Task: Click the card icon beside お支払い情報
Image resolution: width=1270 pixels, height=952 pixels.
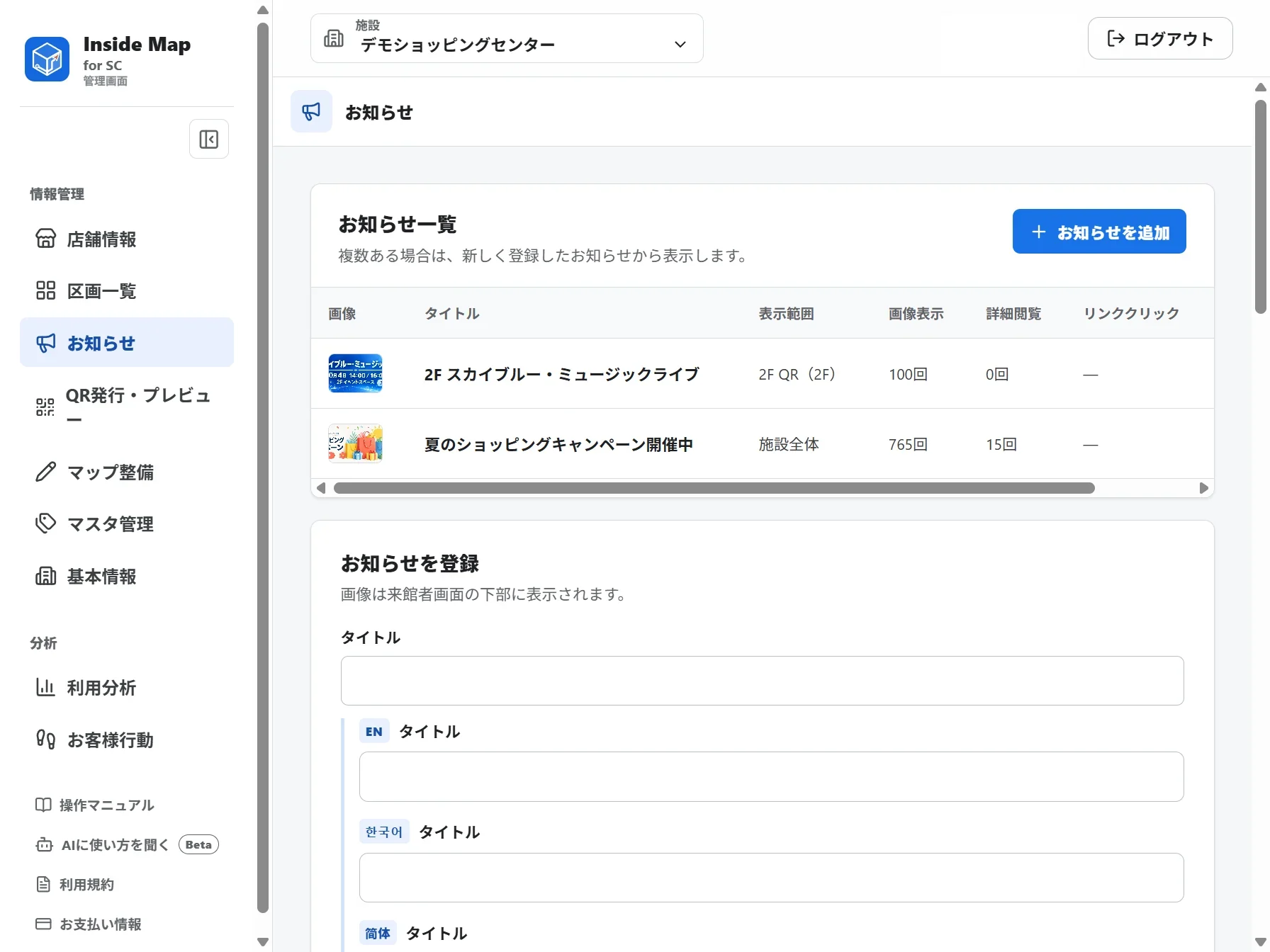Action: pos(43,924)
